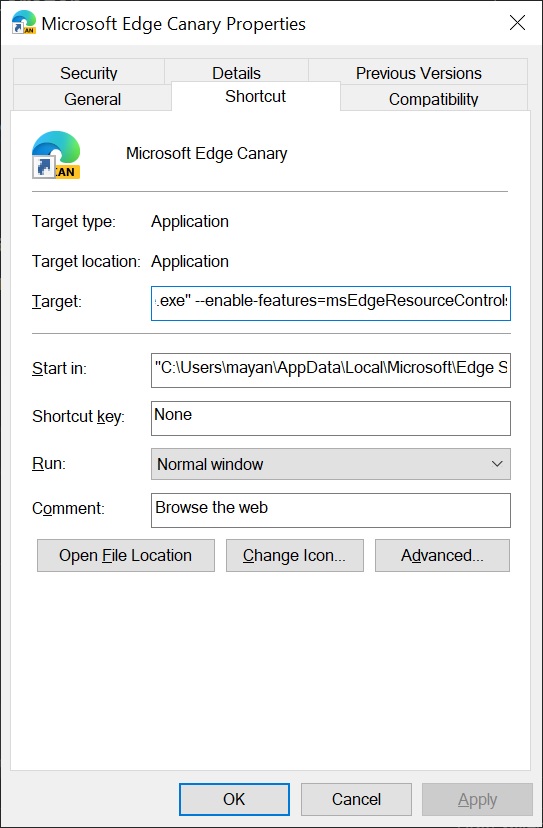The height and width of the screenshot is (828, 543).
Task: Go to the Compatibility tab
Action: point(434,99)
